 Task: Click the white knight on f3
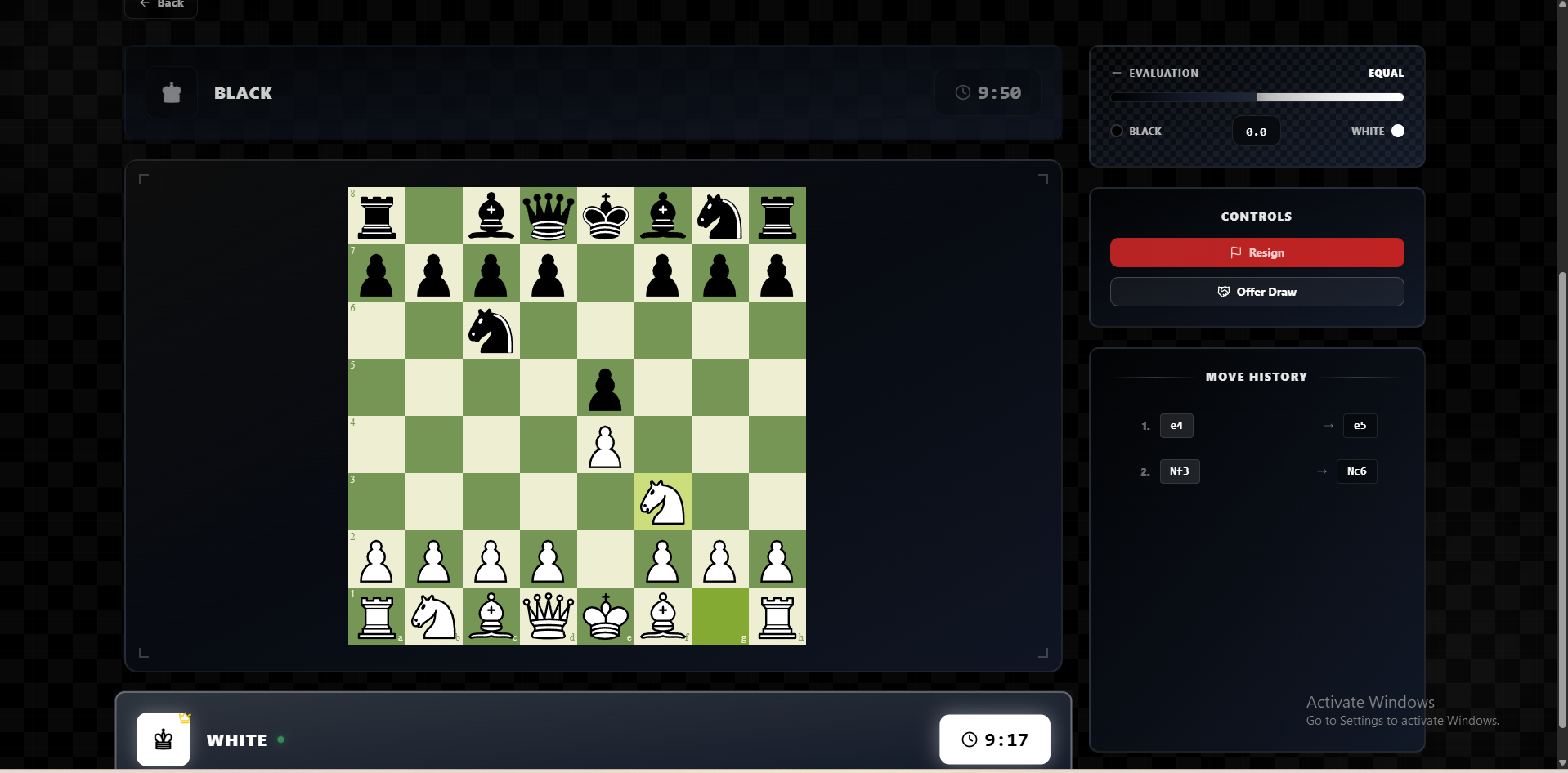point(662,502)
